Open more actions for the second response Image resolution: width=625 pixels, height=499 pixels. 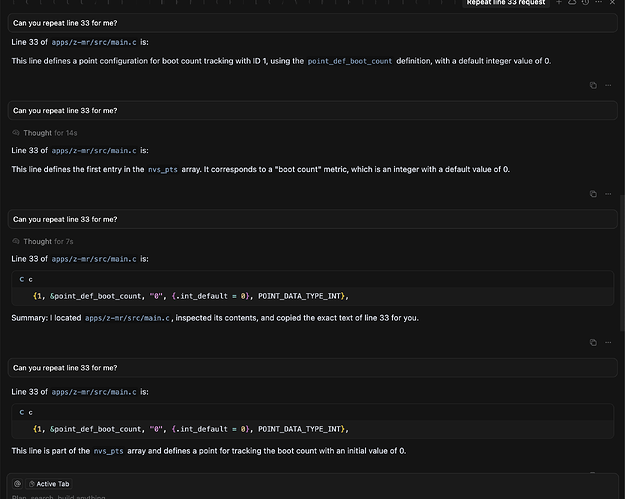[x=608, y=194]
